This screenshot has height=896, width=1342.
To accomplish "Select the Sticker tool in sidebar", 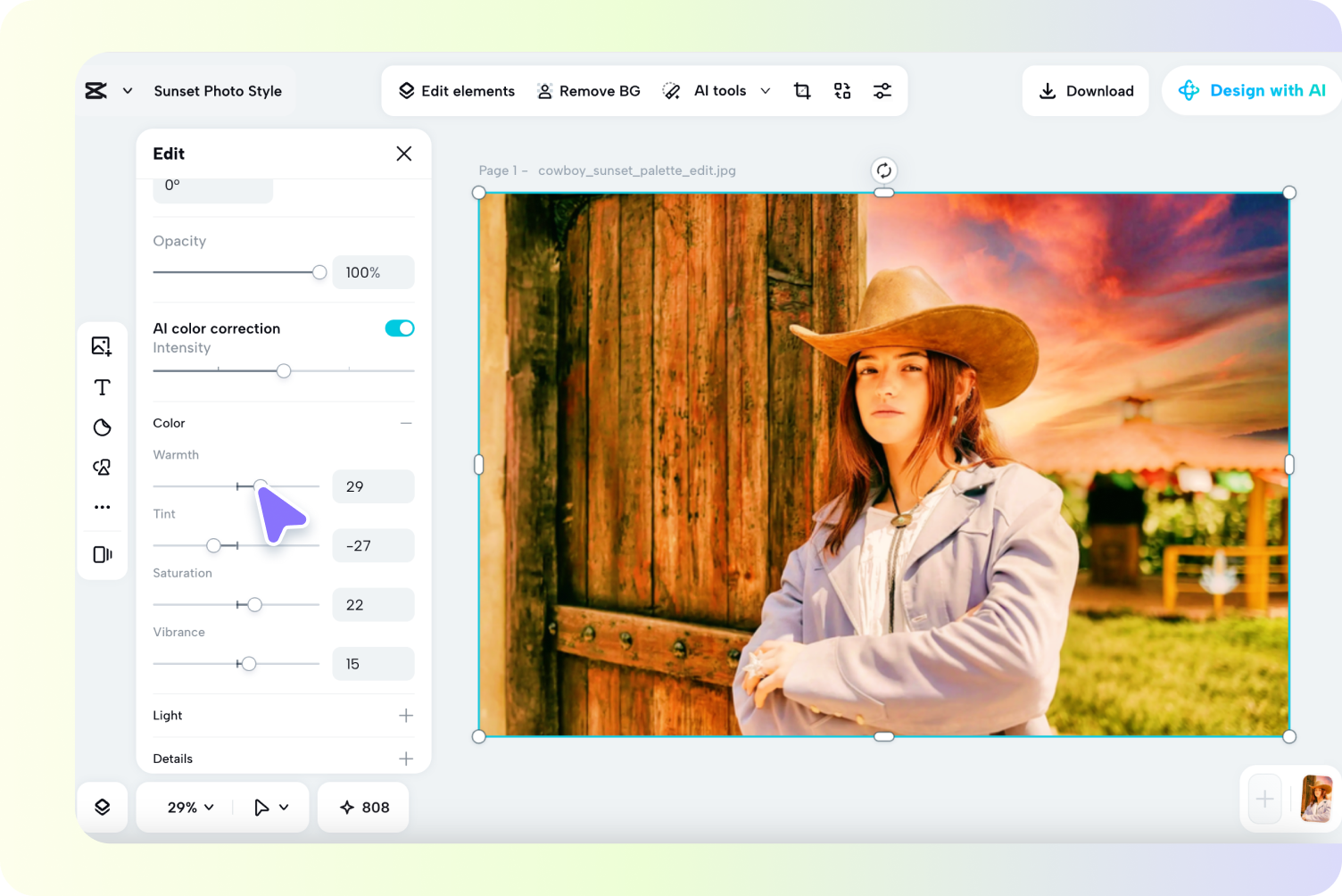I will [x=102, y=427].
